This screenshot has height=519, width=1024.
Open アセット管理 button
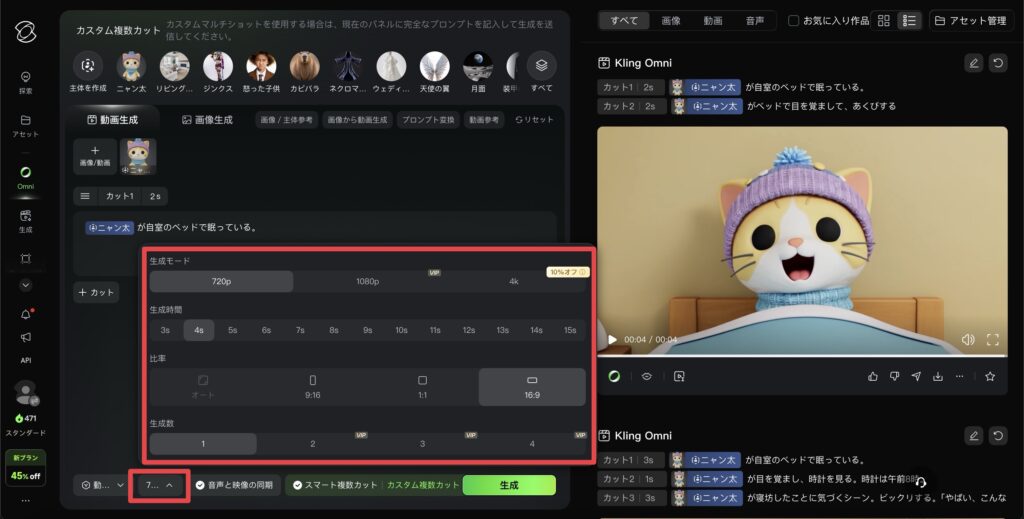[x=970, y=20]
